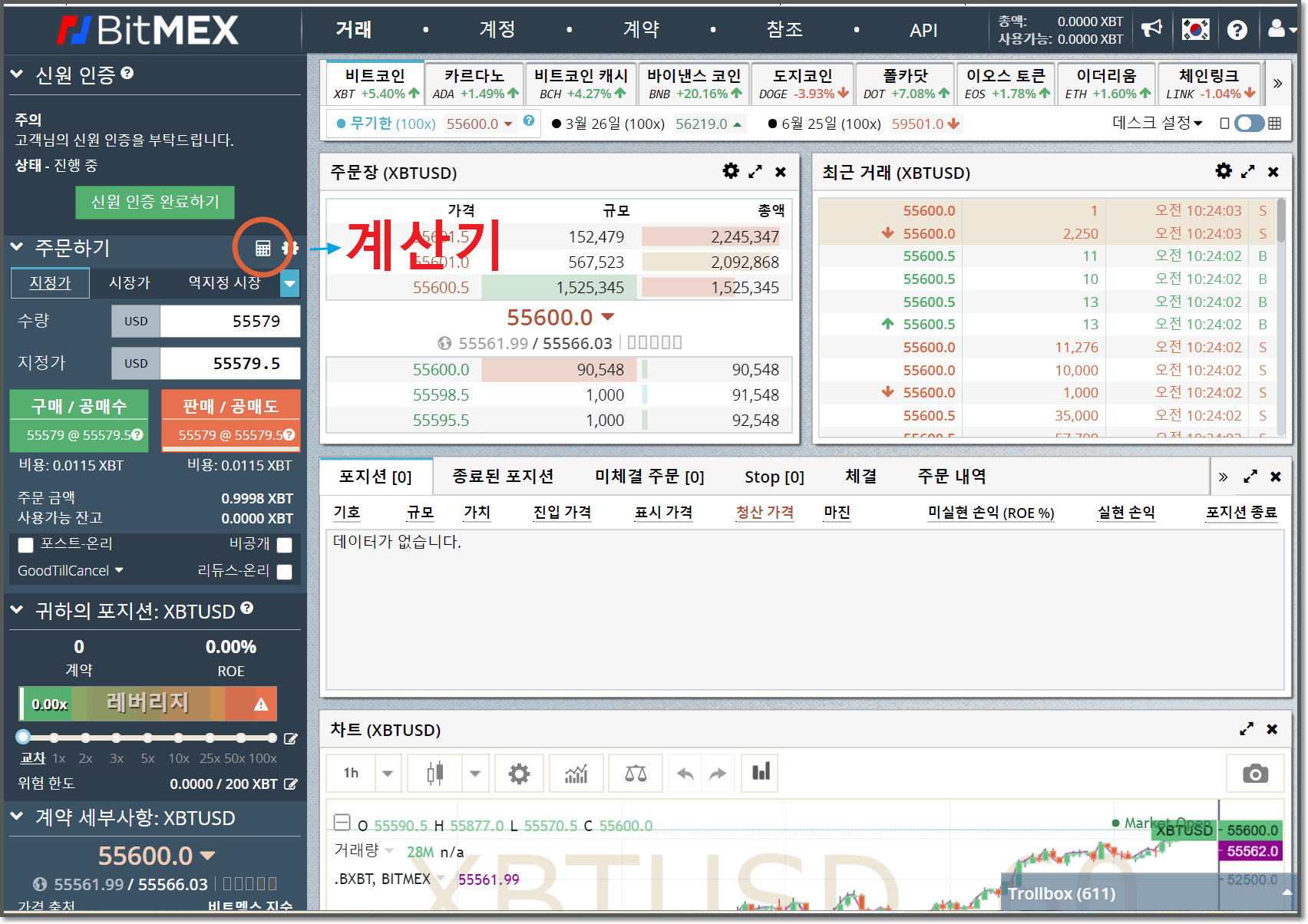Viewport: 1308px width, 924px height.
Task: Open the announcements megaphone icon
Action: tap(1151, 29)
